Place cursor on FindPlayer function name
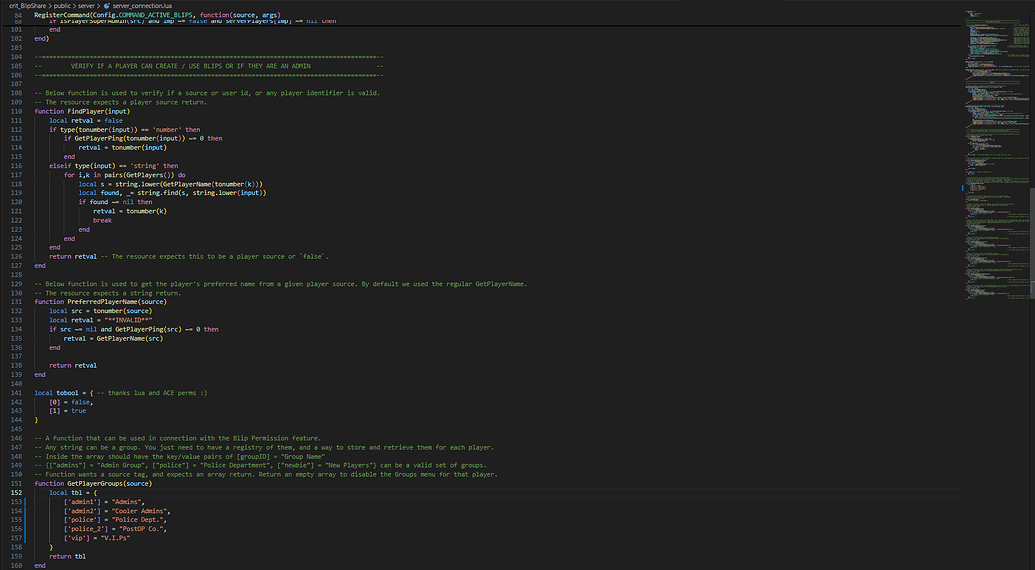1035x570 pixels. point(86,111)
